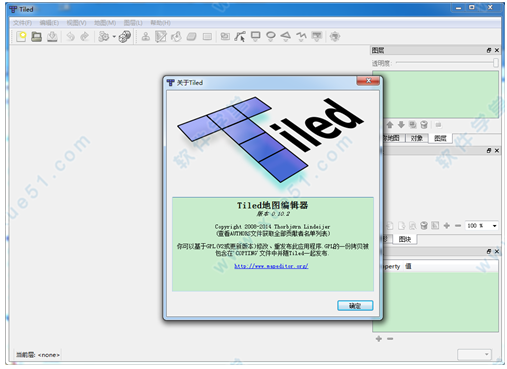Switch to the 对象 tab
507x369 pixels.
(416, 138)
